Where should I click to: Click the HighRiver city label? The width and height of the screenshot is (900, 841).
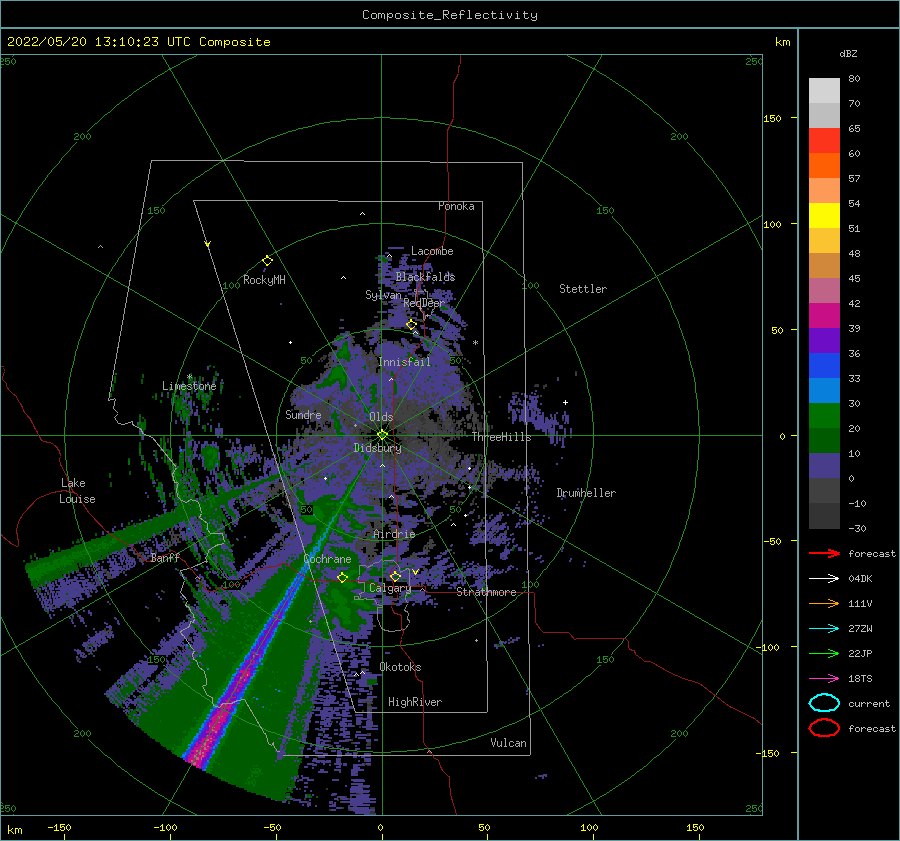tap(414, 702)
